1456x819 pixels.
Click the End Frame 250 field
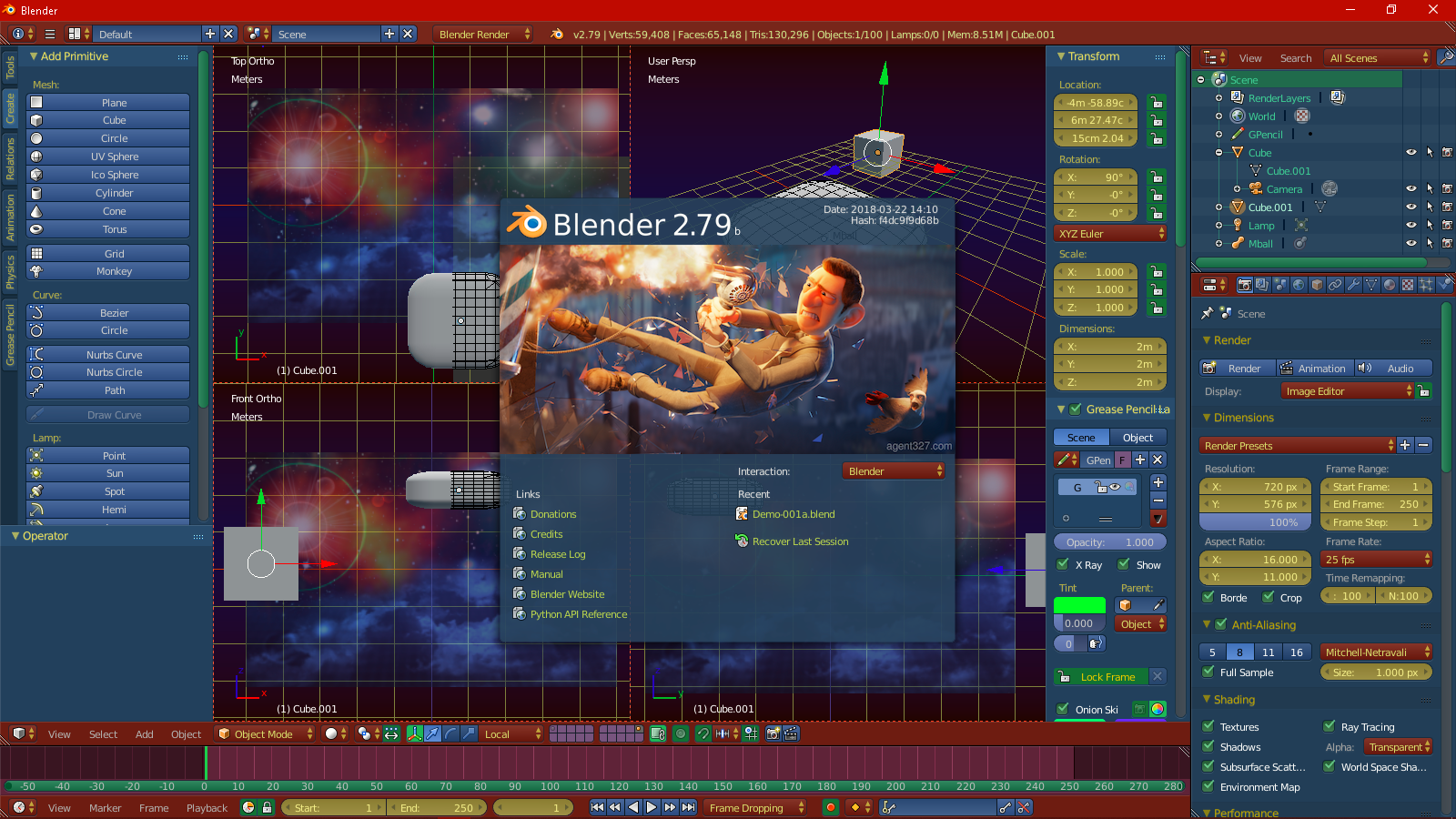click(x=1376, y=504)
